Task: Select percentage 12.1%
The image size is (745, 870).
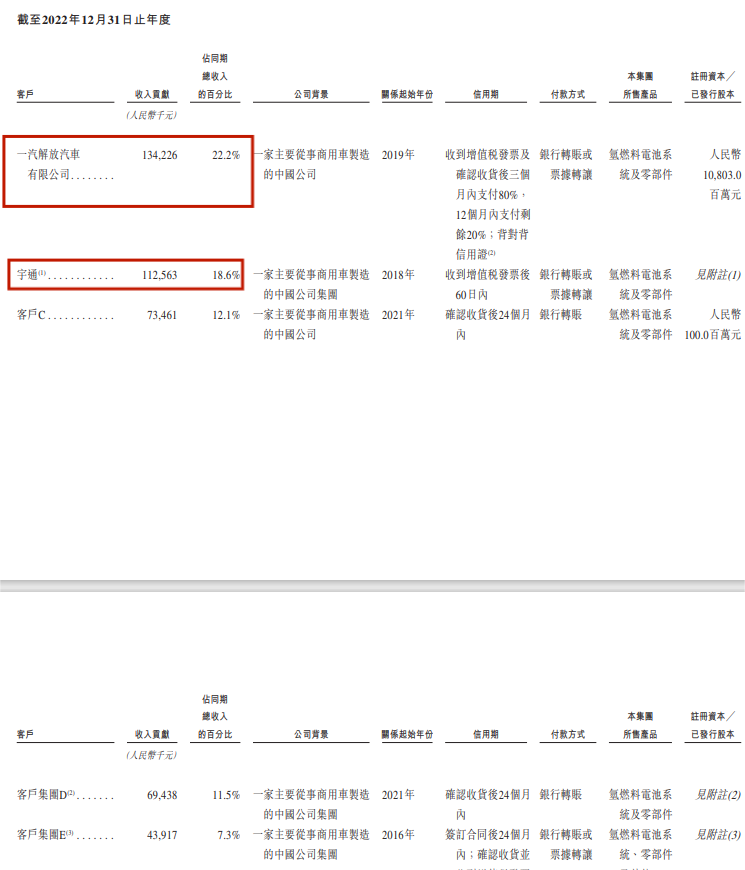Action: [226, 315]
